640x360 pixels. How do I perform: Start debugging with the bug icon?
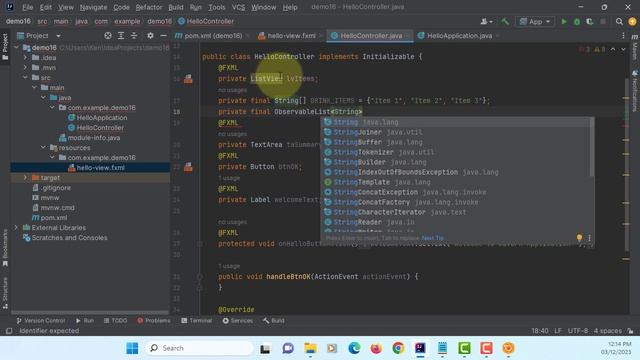click(x=577, y=21)
